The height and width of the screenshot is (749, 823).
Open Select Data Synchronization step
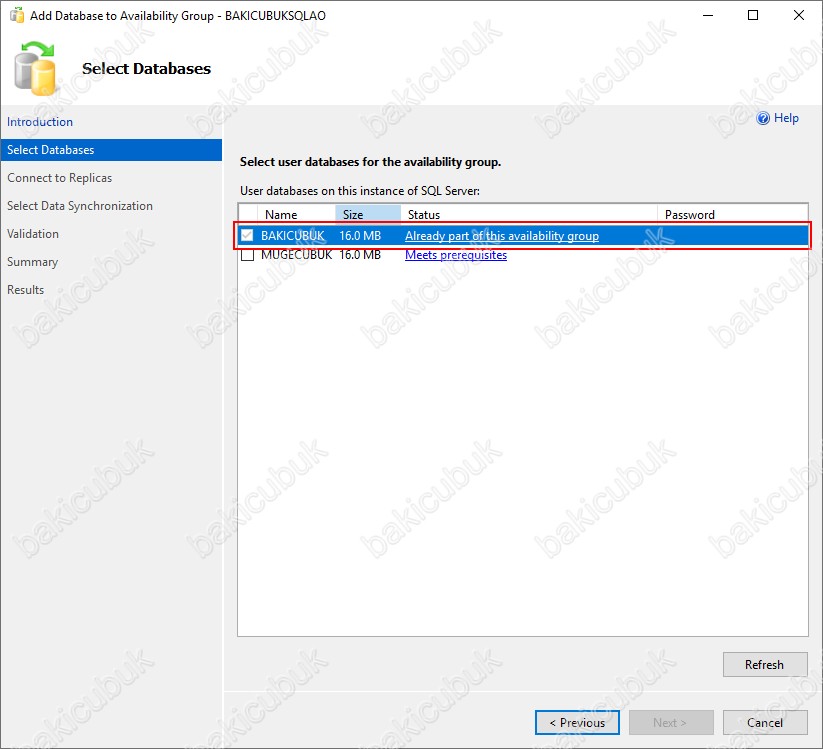click(80, 206)
